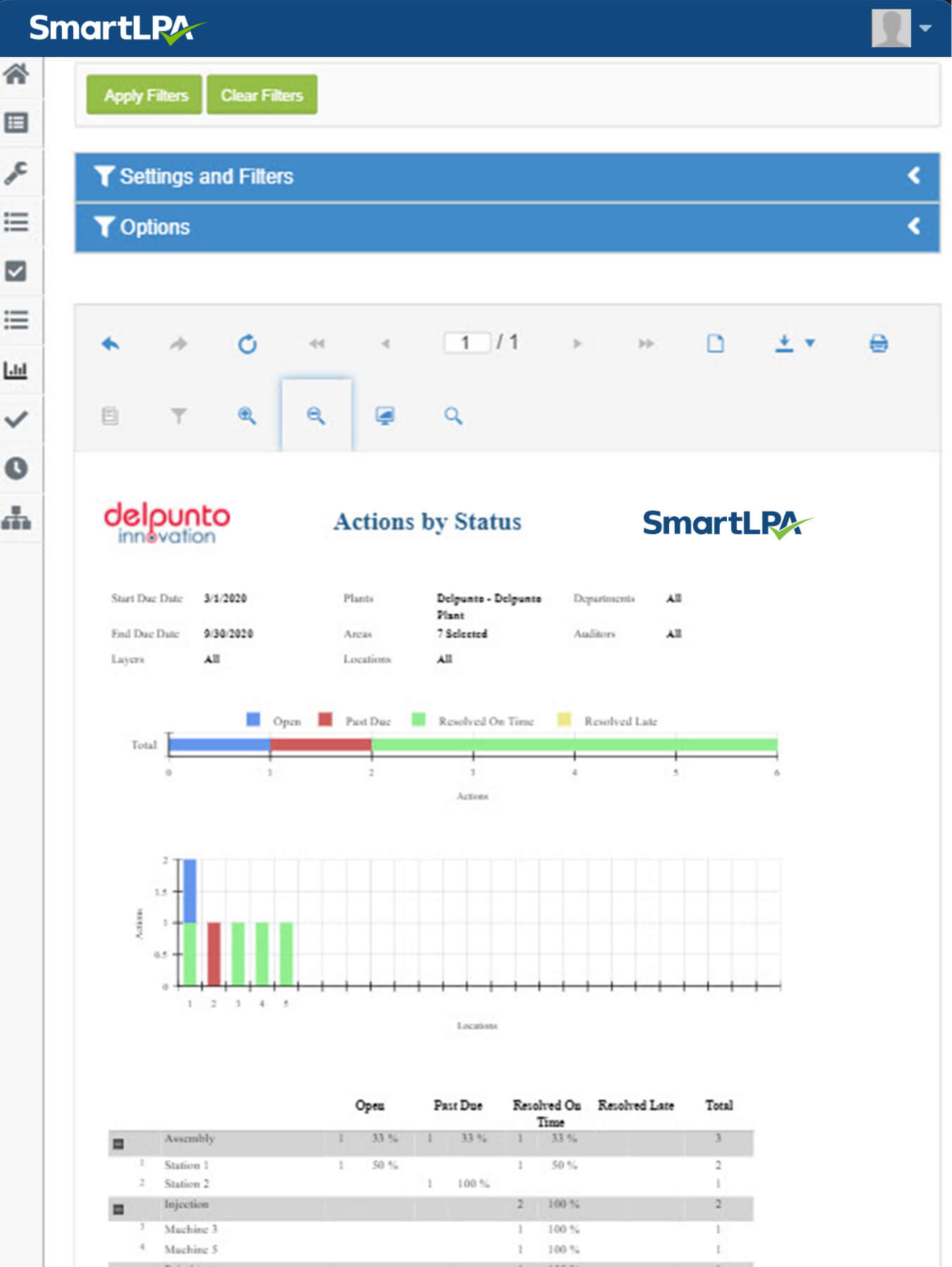The height and width of the screenshot is (1267, 952).
Task: Click the report forward arrow icon
Action: coord(179,343)
